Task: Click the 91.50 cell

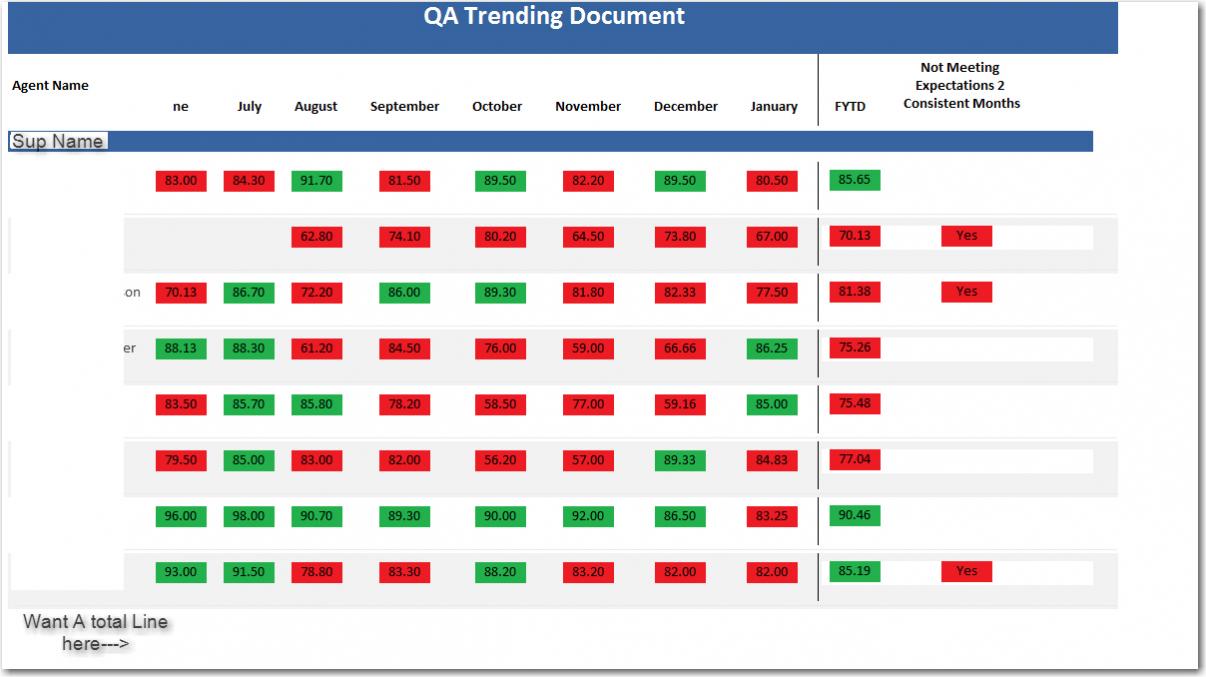Action: [249, 573]
